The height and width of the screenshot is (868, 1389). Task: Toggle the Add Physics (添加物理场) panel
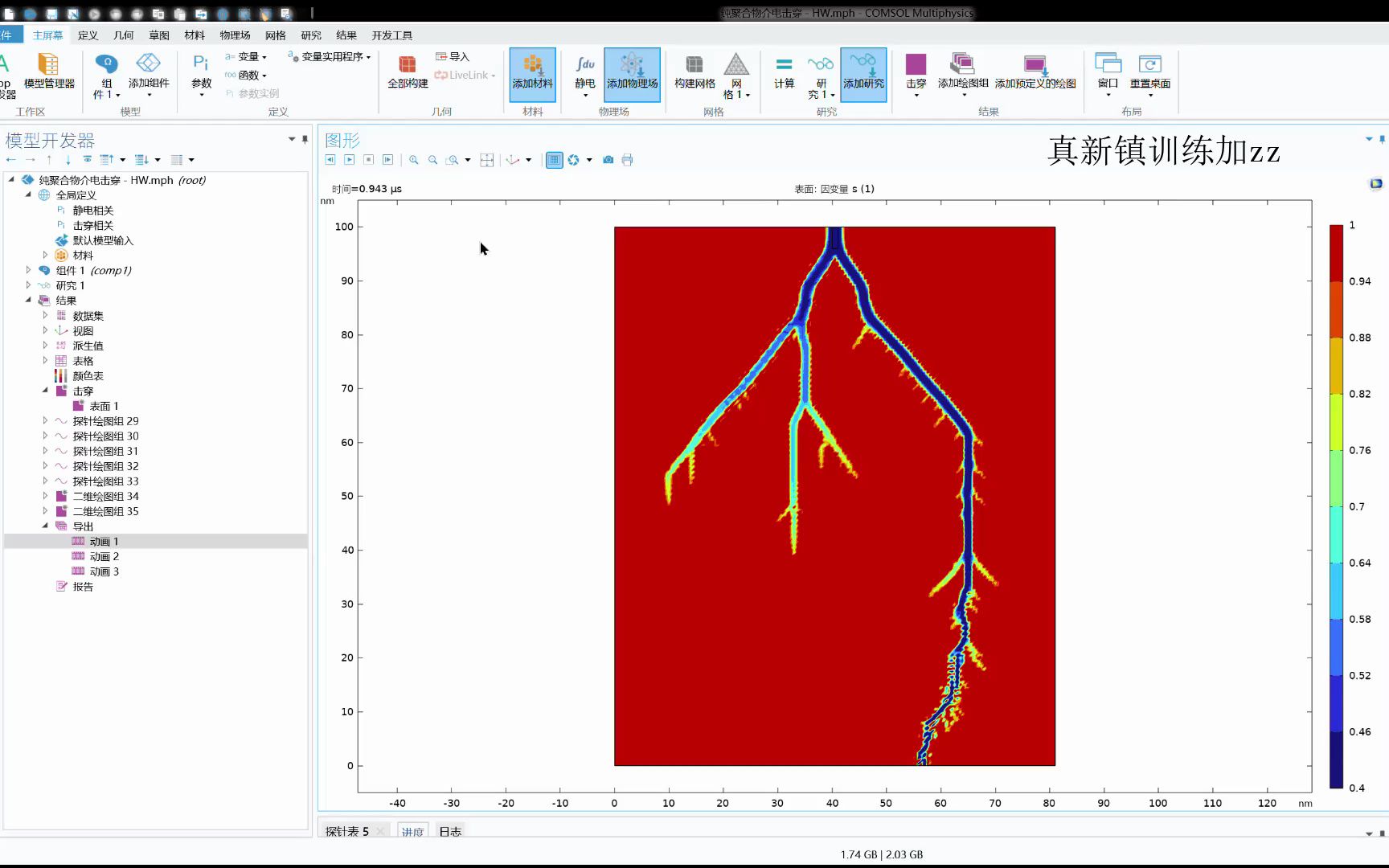pos(632,74)
